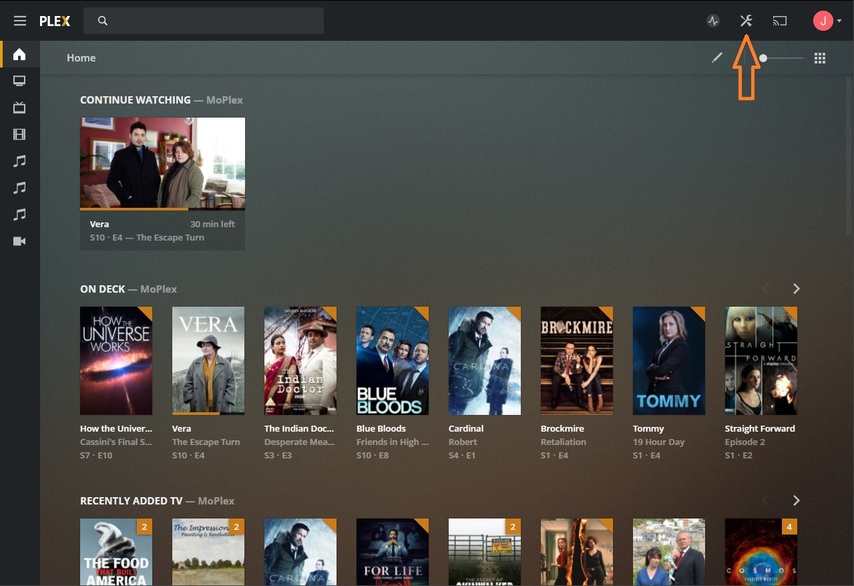Open the Brockmire poster

click(577, 361)
